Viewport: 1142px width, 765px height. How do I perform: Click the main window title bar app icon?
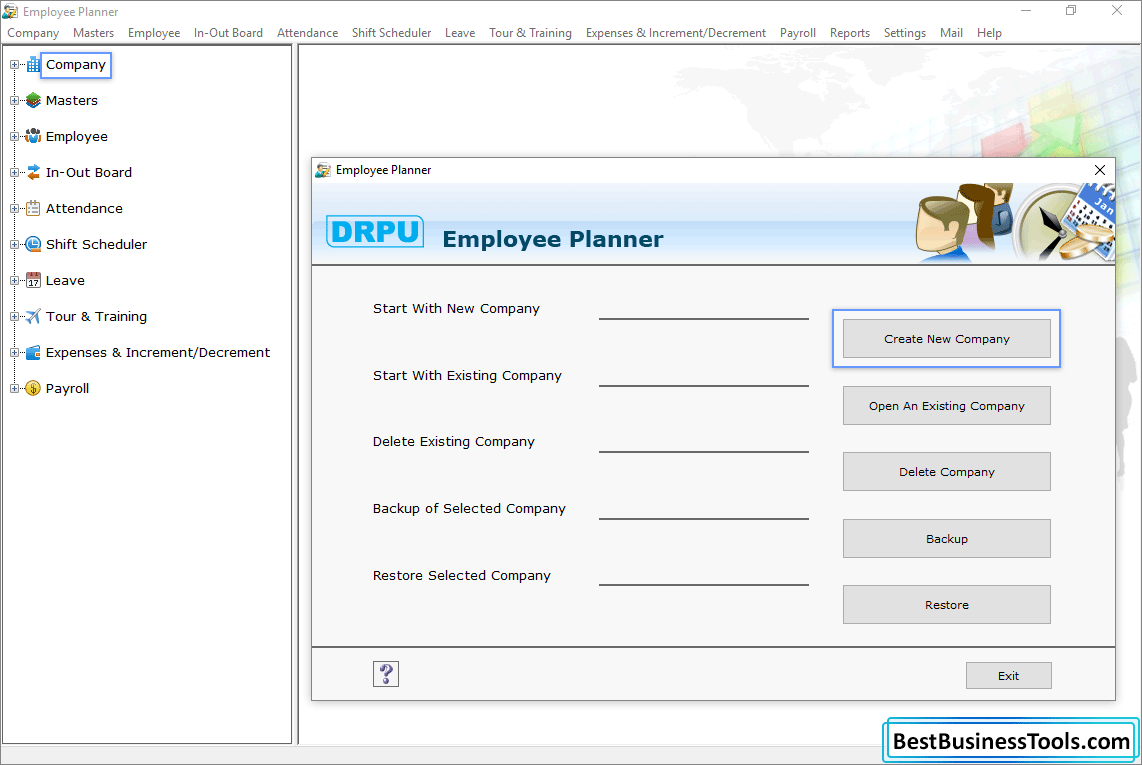click(10, 12)
